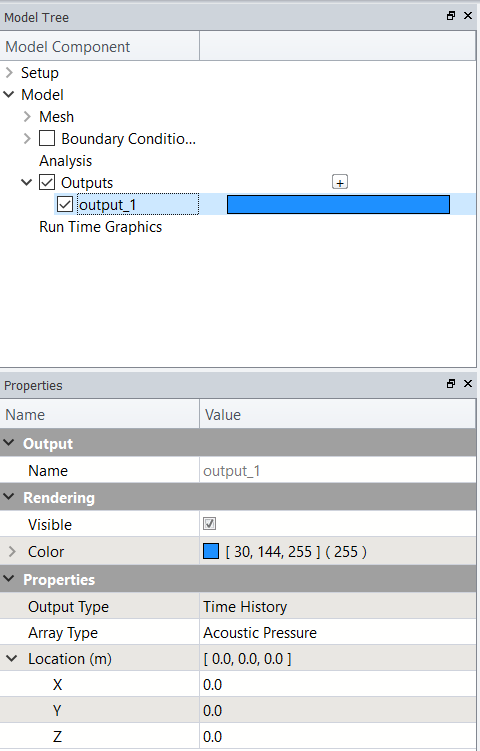
Task: Undock the Properties panel
Action: pos(451,384)
